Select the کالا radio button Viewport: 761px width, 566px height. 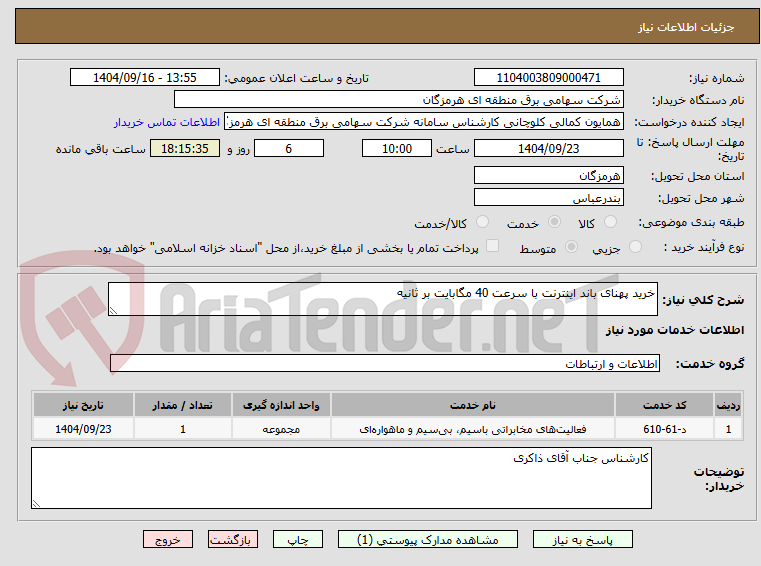[x=610, y=222]
